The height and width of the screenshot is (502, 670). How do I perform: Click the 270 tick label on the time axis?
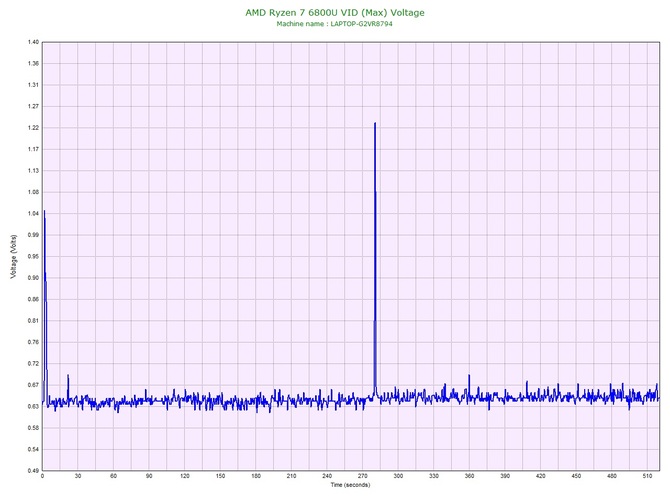pos(362,476)
